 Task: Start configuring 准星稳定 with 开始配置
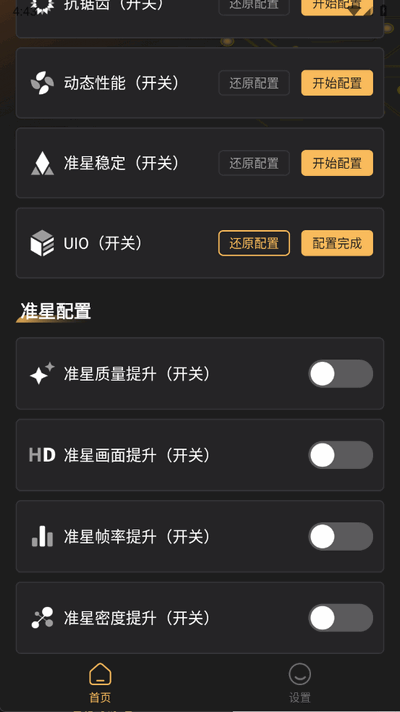[337, 163]
